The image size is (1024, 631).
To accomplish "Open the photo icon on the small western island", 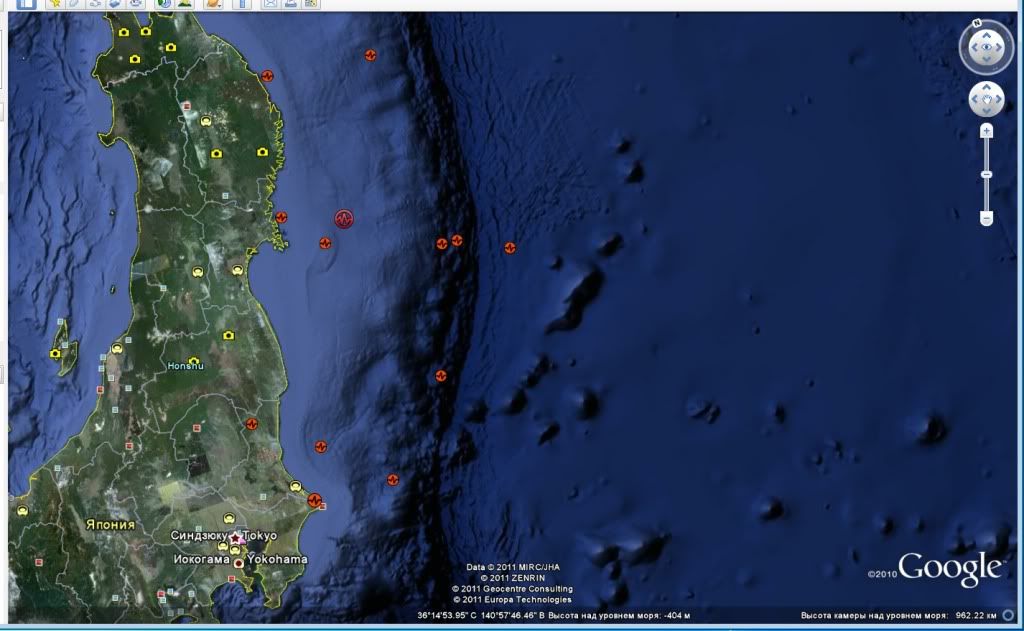I will click(x=56, y=353).
